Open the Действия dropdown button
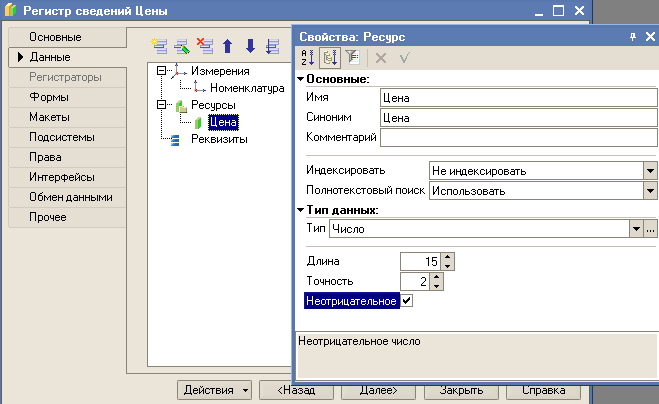Screen dimensions: 659x404 point(214,390)
